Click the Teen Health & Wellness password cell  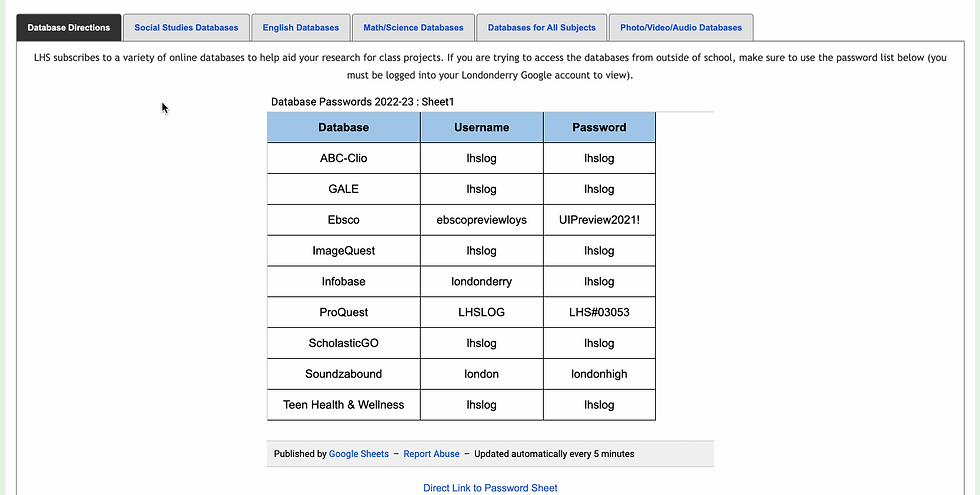(599, 404)
